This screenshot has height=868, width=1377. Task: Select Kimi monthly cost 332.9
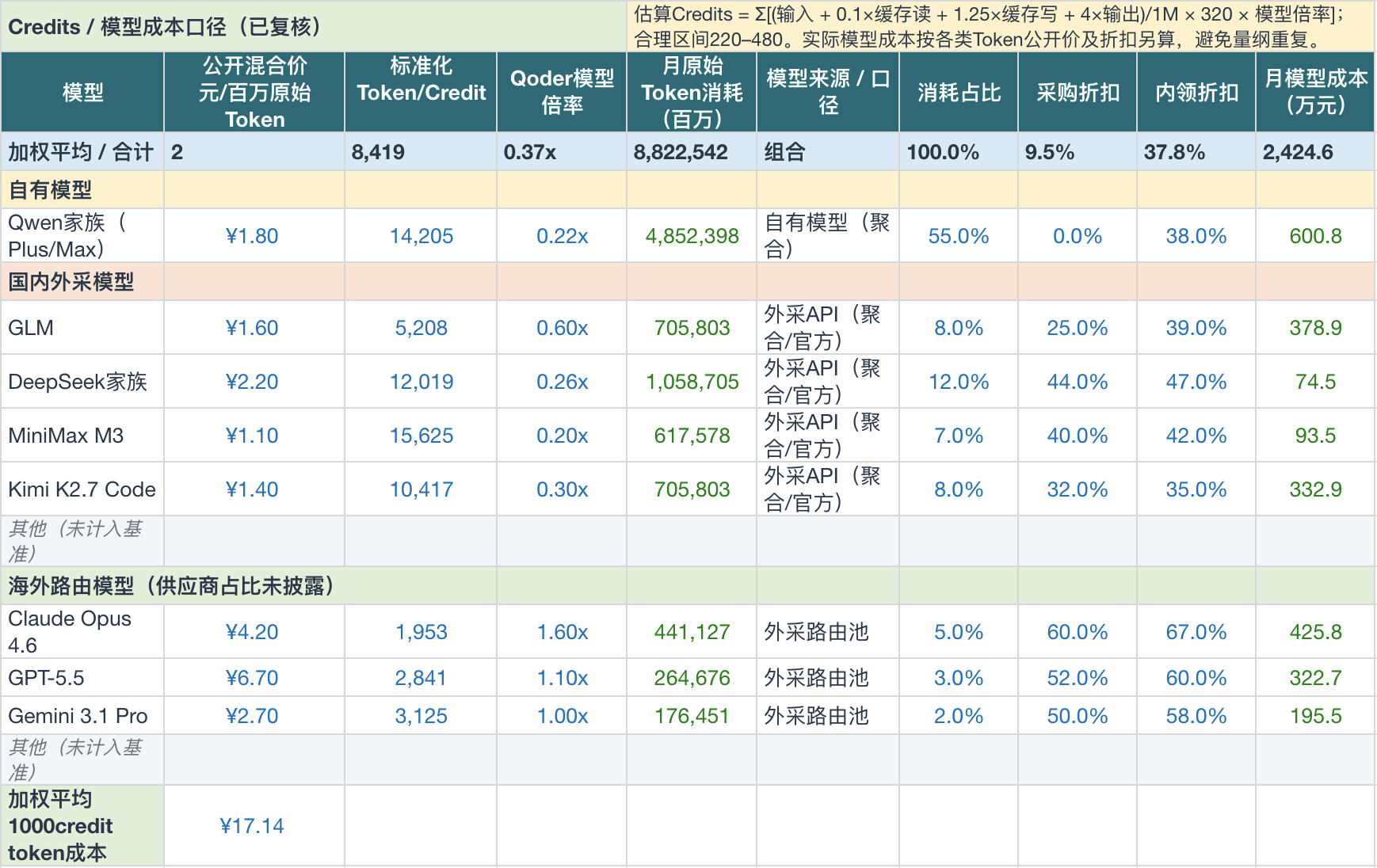point(1315,489)
